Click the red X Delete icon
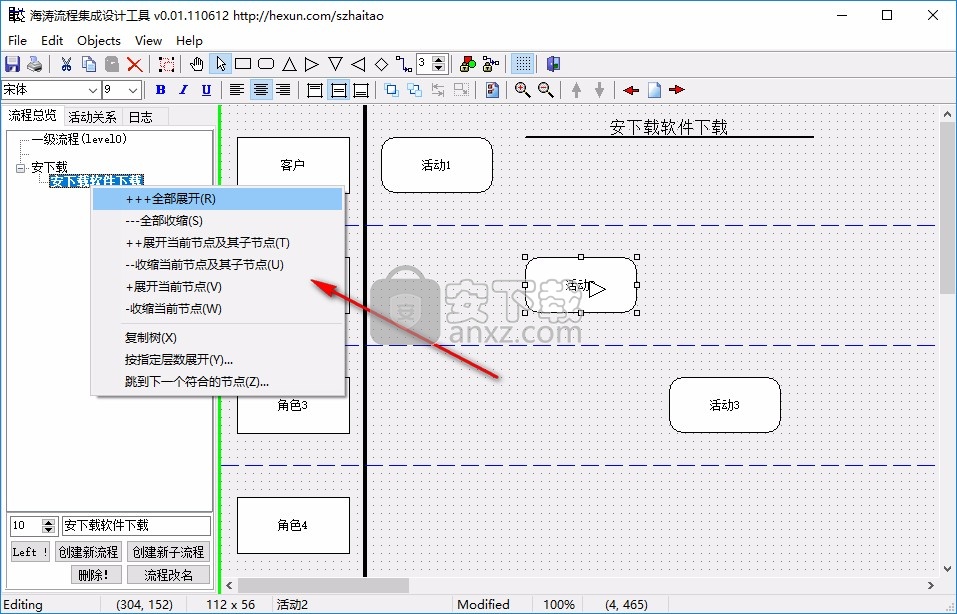 coord(134,64)
